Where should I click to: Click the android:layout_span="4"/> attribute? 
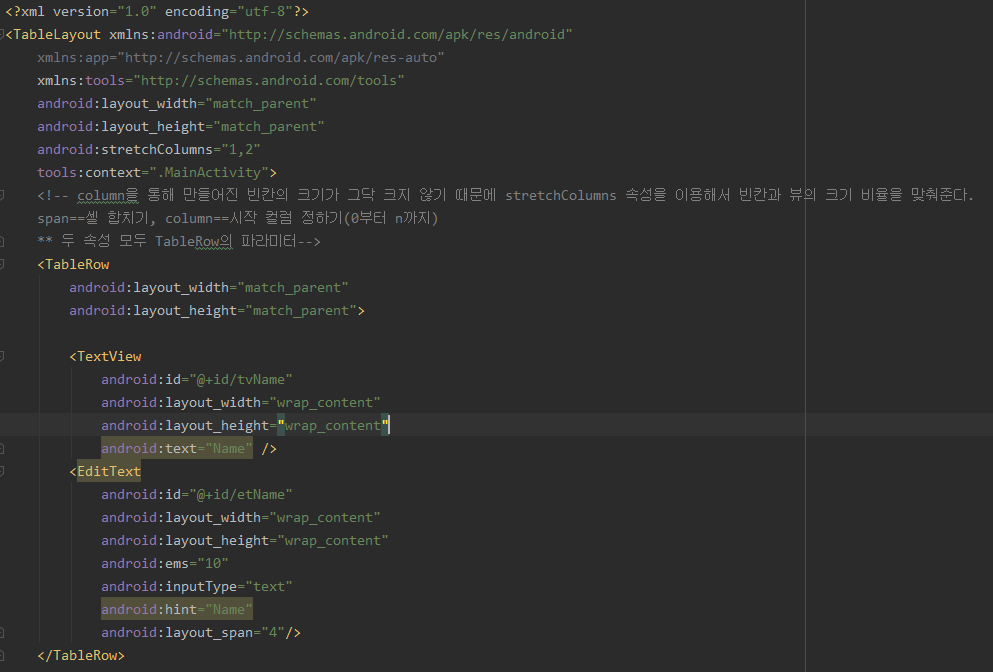click(x=201, y=633)
